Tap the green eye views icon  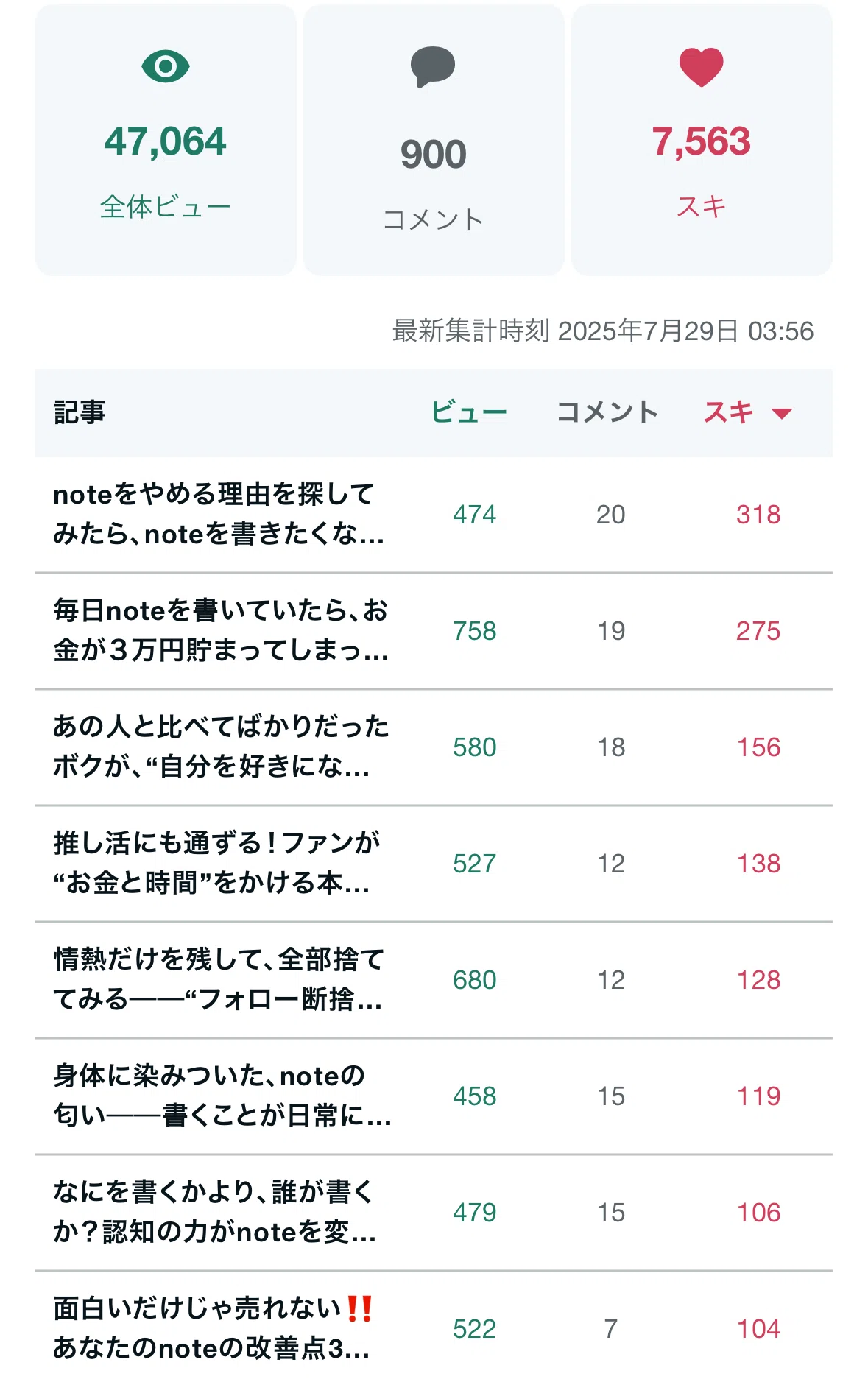click(166, 66)
